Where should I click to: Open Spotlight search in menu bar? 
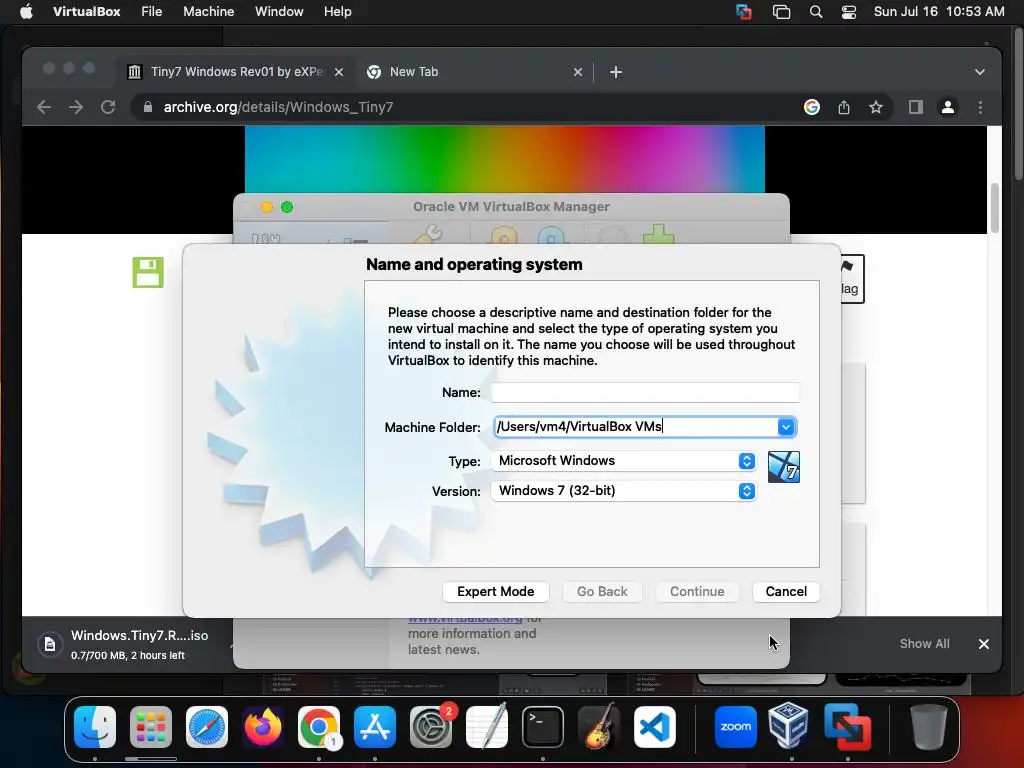click(x=816, y=12)
